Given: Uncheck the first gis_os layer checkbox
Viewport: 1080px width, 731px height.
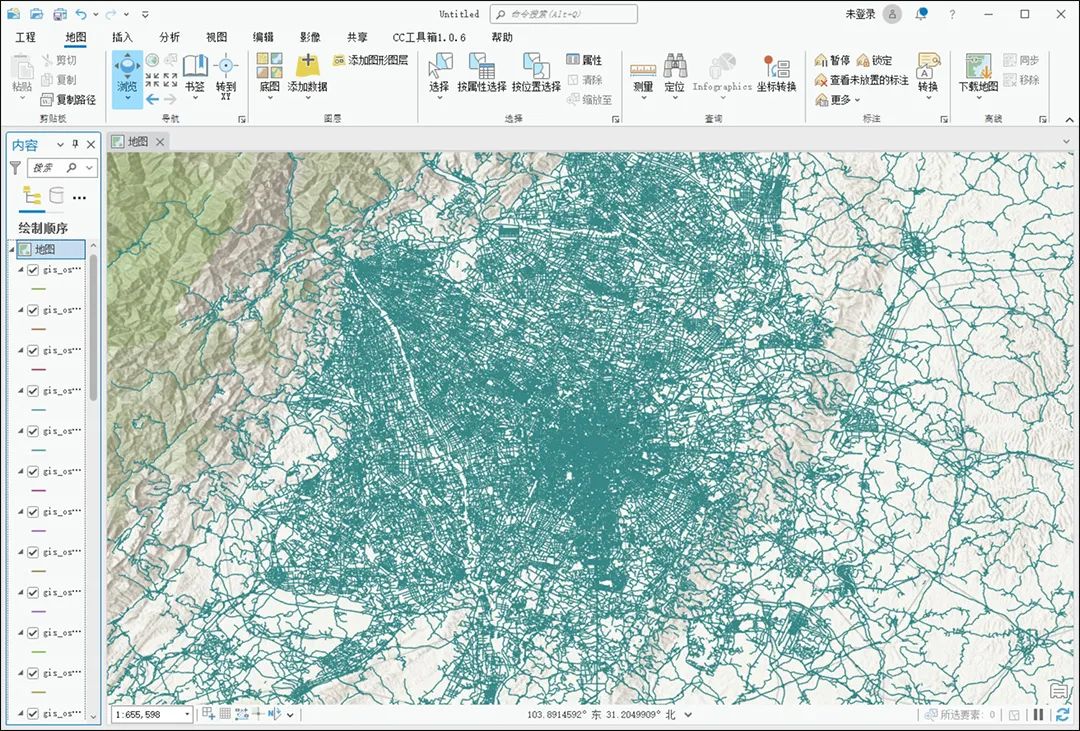Looking at the screenshot, I should point(32,270).
